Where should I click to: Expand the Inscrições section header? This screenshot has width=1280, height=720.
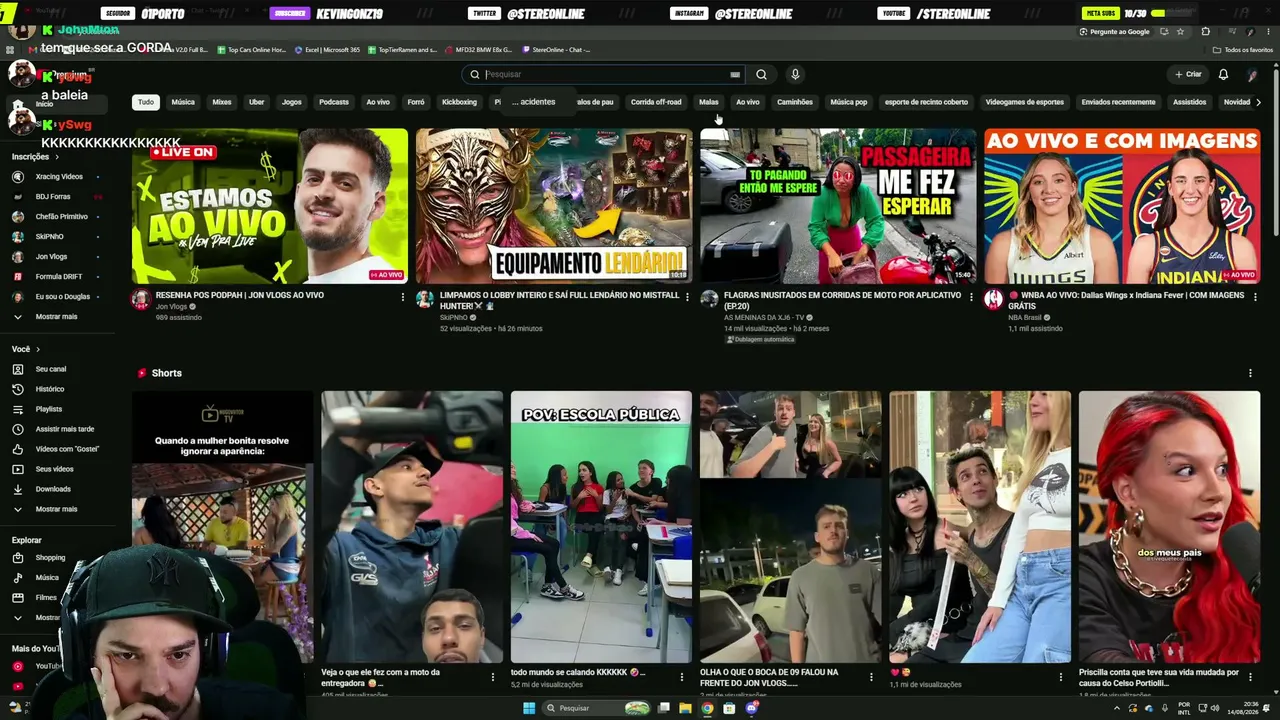pos(35,157)
